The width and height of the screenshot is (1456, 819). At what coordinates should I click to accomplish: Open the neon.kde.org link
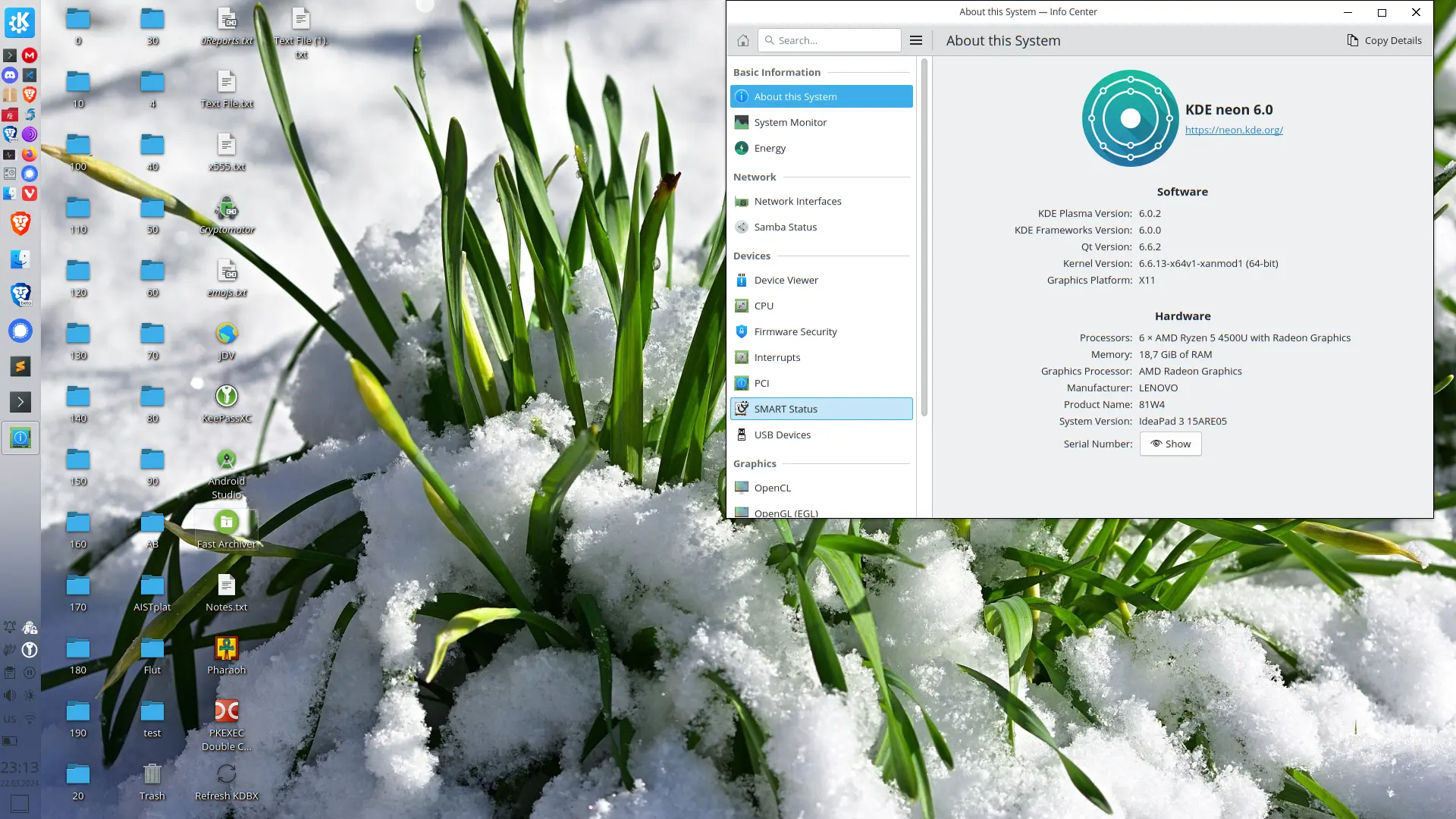1234,130
